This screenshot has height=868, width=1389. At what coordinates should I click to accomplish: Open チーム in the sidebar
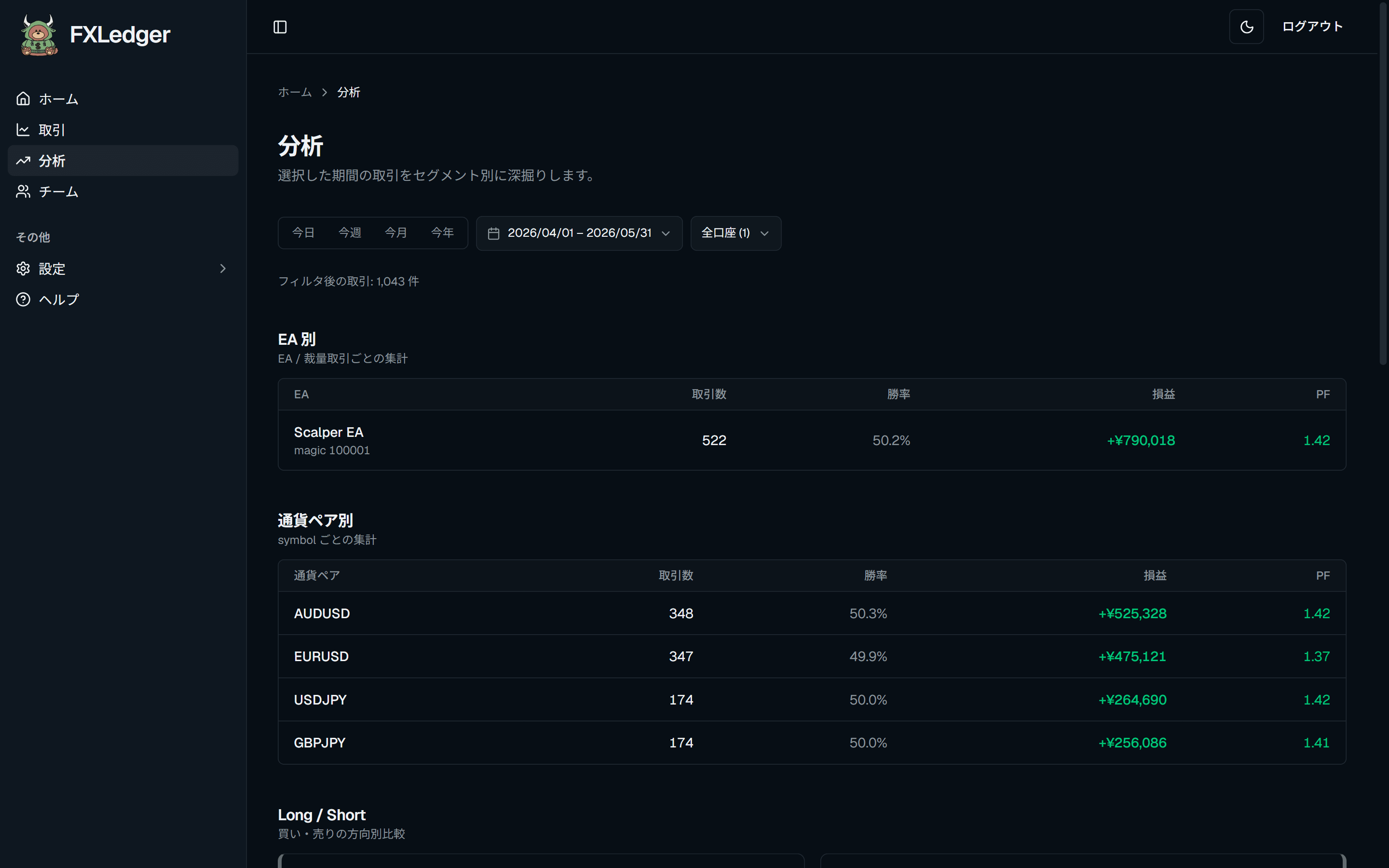tap(123, 191)
